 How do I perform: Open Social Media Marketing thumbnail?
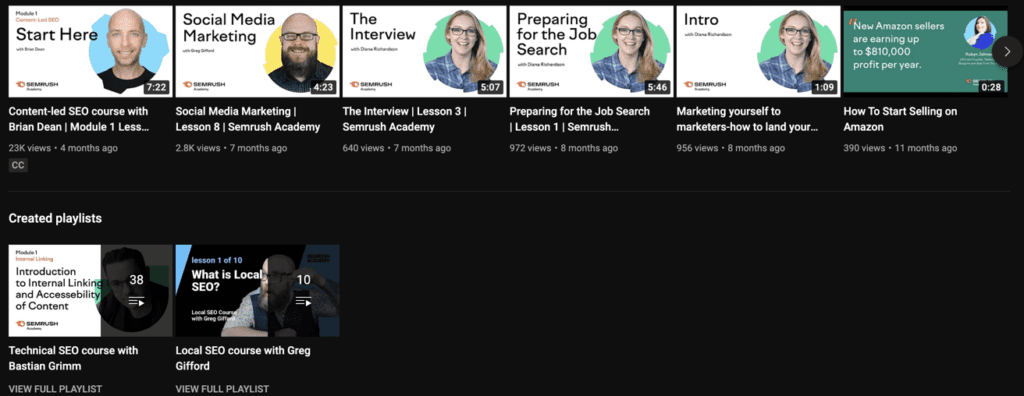[257, 52]
